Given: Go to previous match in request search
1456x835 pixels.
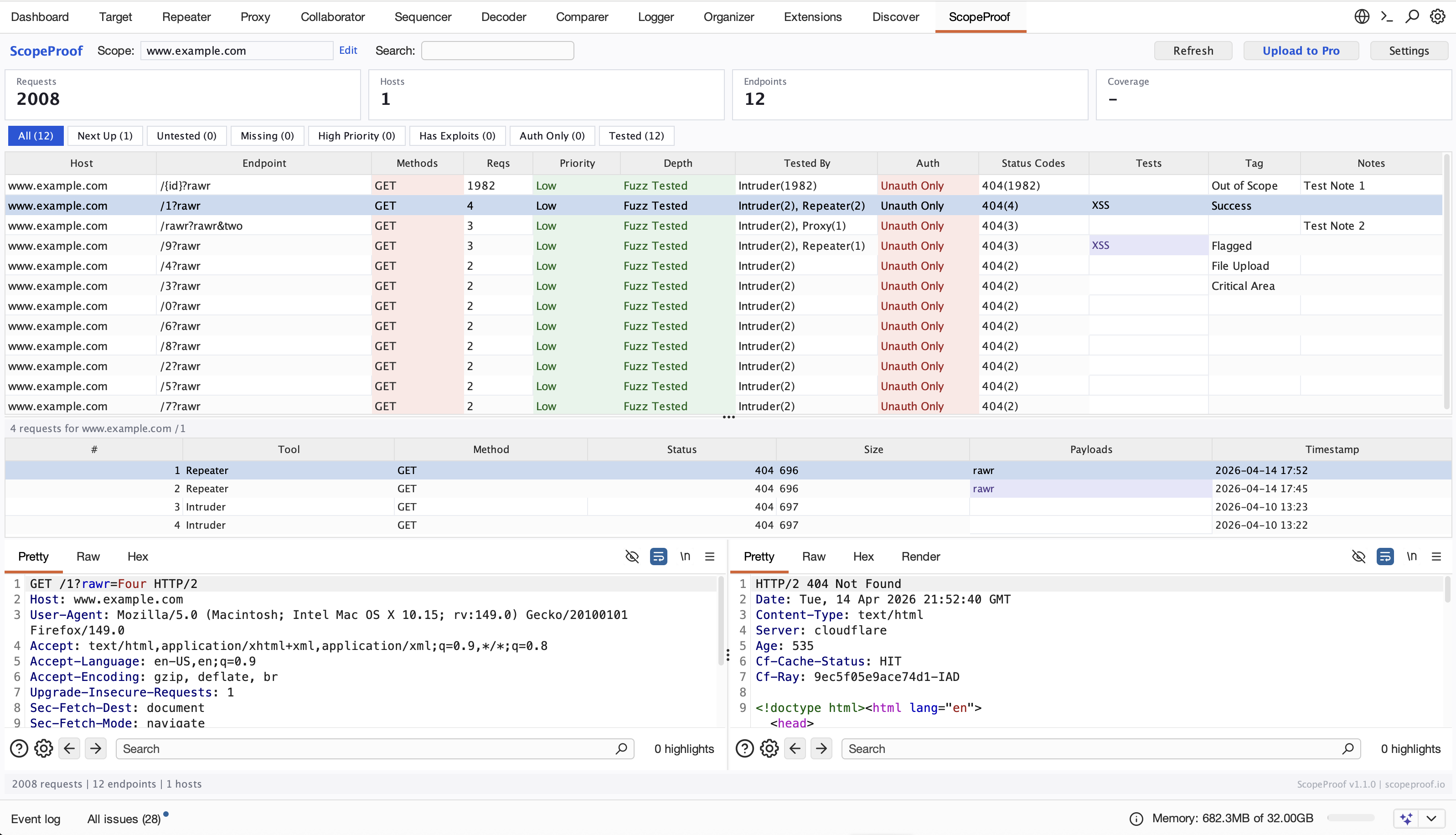Looking at the screenshot, I should 69,748.
